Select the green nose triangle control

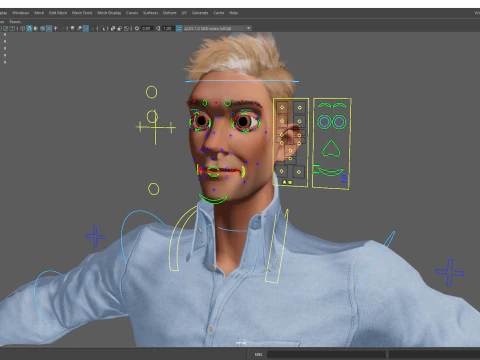coord(331,149)
